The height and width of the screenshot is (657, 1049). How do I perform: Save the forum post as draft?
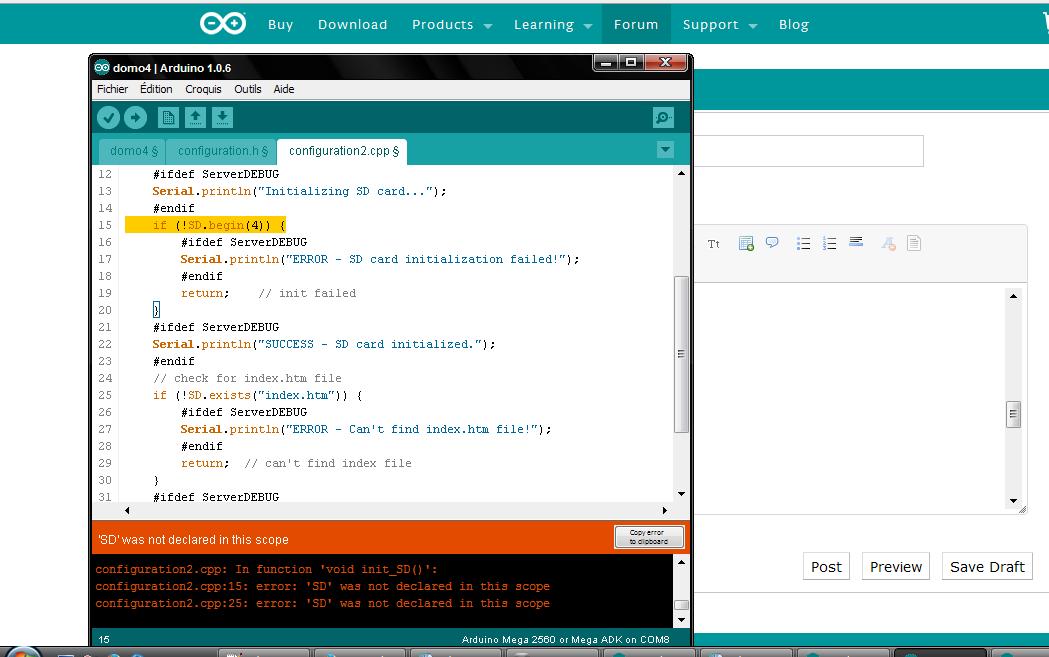tap(987, 566)
